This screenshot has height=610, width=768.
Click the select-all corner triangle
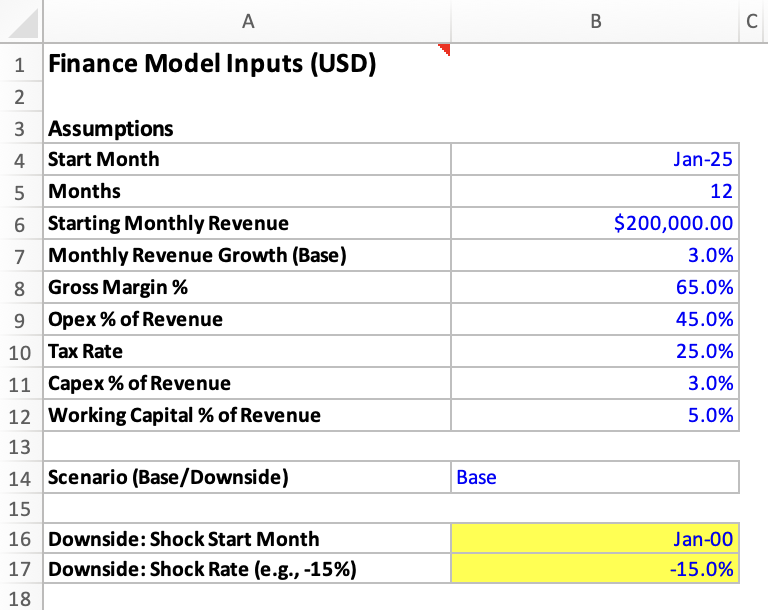(x=22, y=22)
